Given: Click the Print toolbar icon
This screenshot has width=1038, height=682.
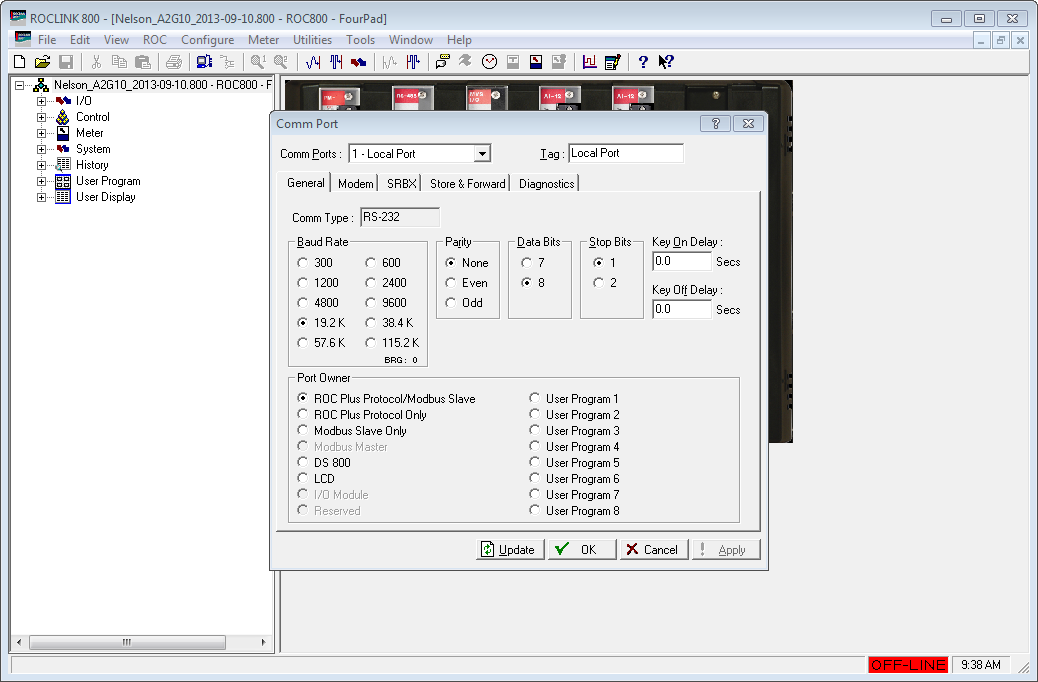Looking at the screenshot, I should click(174, 62).
